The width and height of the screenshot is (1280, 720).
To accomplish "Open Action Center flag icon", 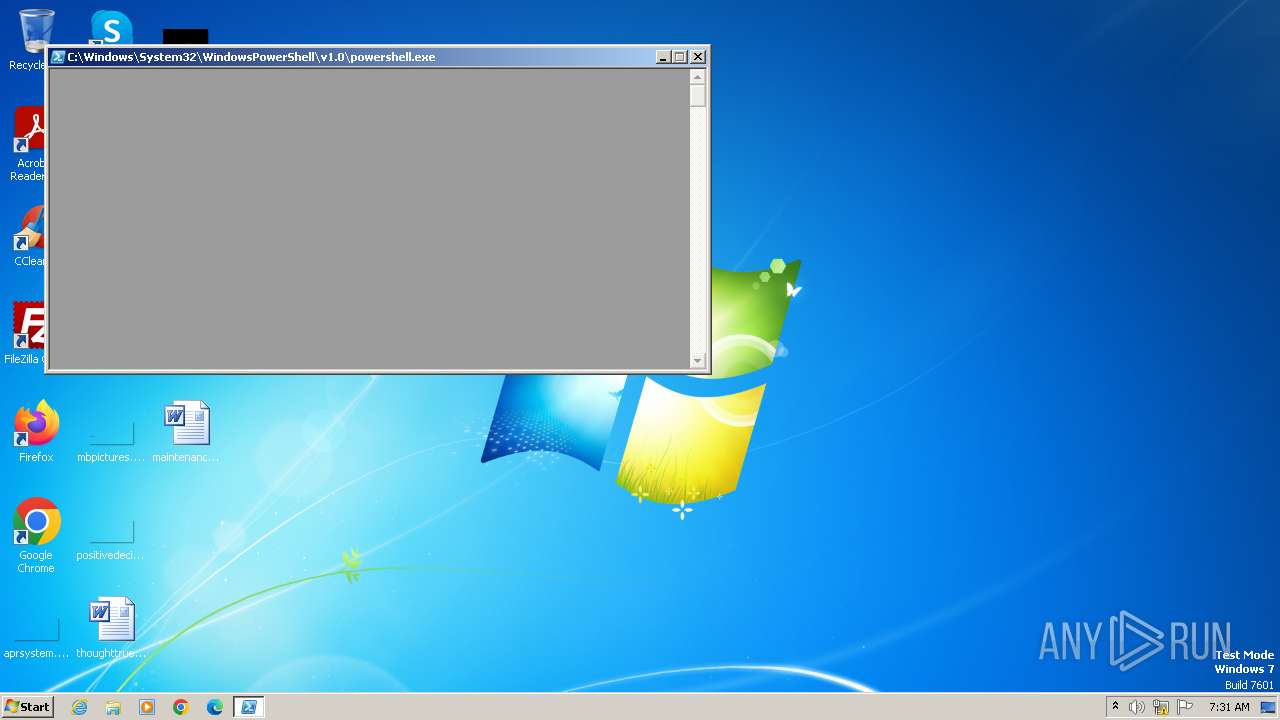I will pyautogui.click(x=1185, y=707).
